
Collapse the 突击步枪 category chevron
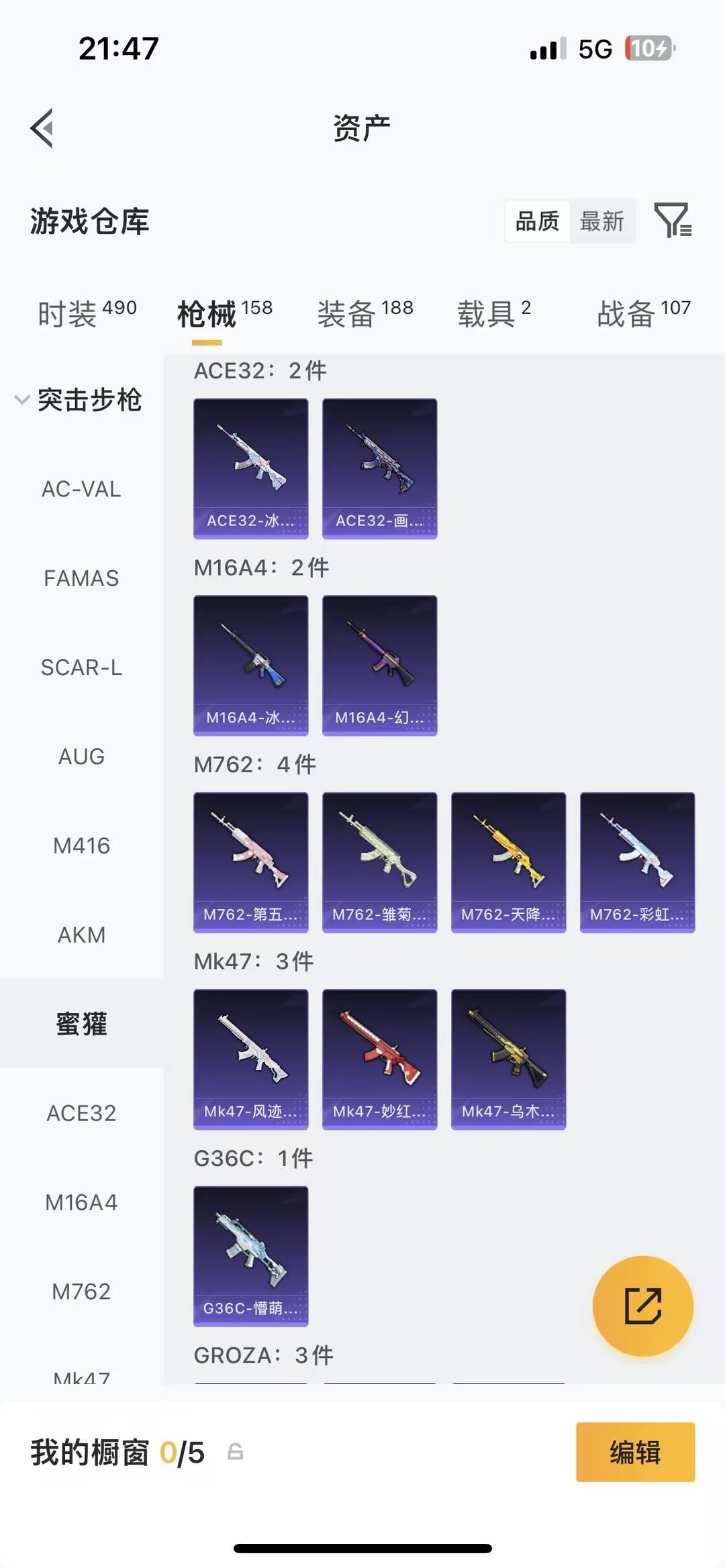click(x=21, y=400)
